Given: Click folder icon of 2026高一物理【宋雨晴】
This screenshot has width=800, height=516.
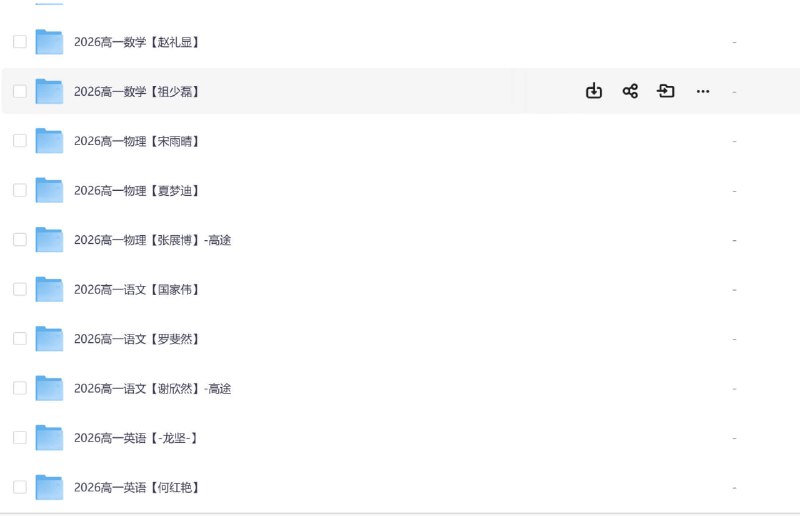Looking at the screenshot, I should pyautogui.click(x=49, y=141).
